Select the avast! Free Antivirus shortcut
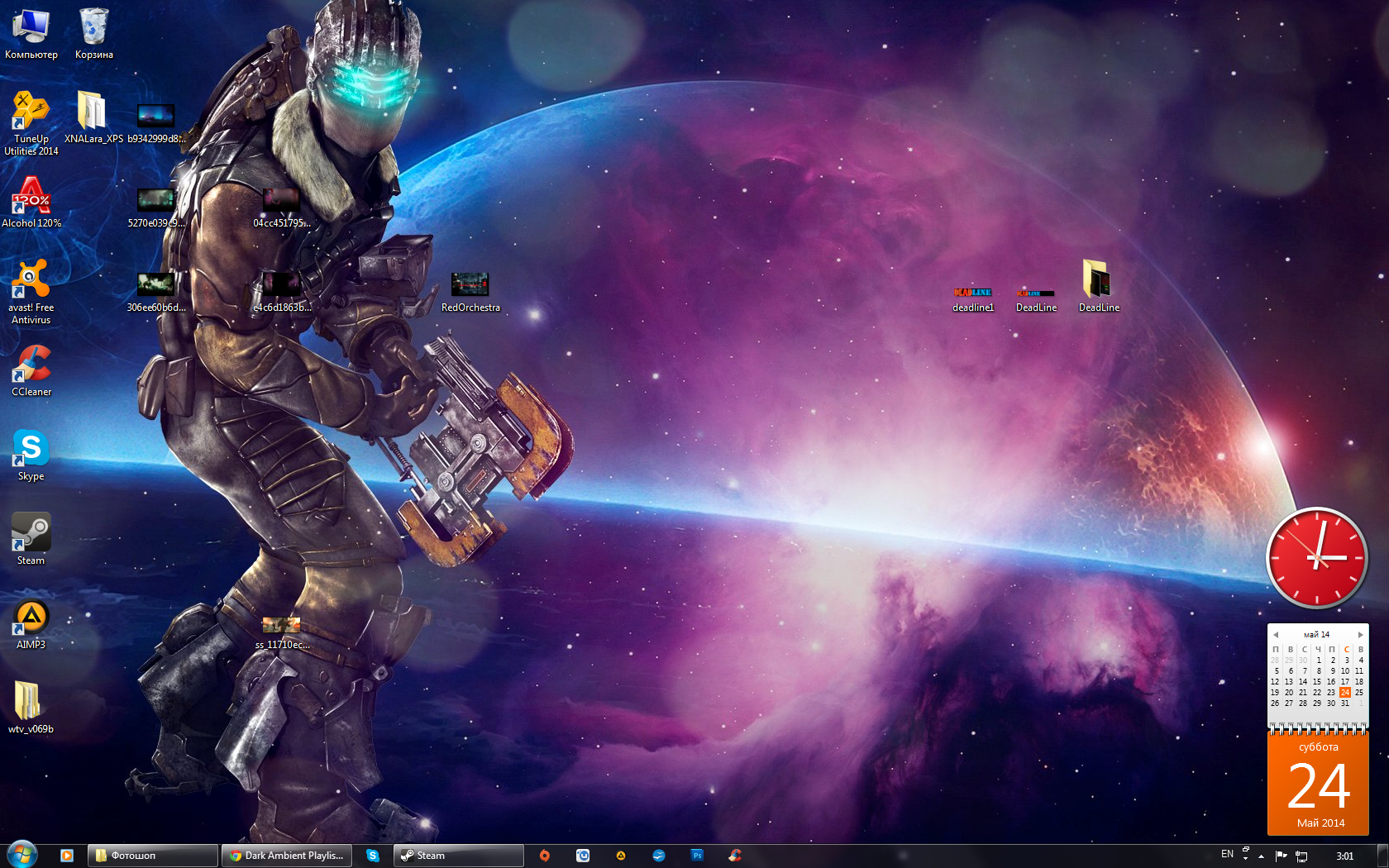Image resolution: width=1389 pixels, height=868 pixels. pos(31,291)
